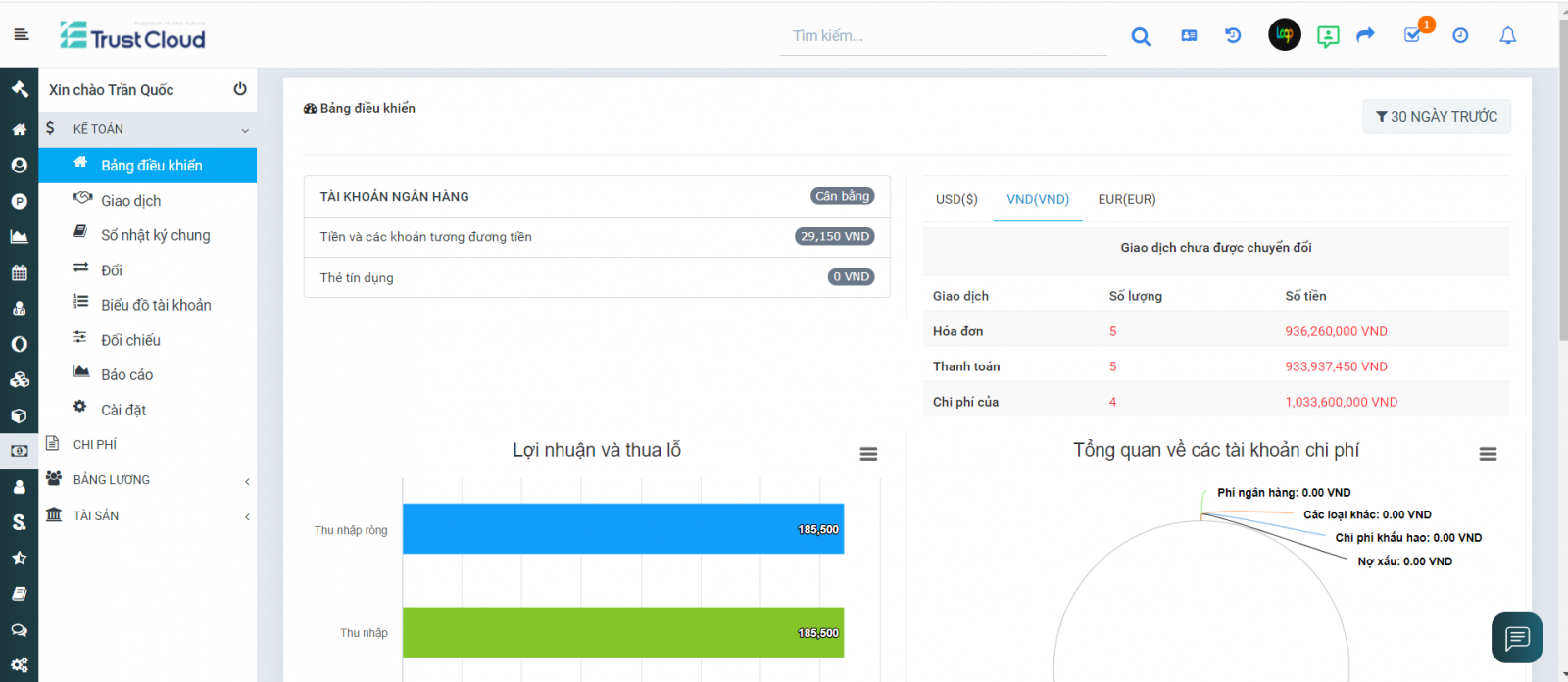Open the notification bell icon
This screenshot has height=682, width=1568.
[1507, 36]
